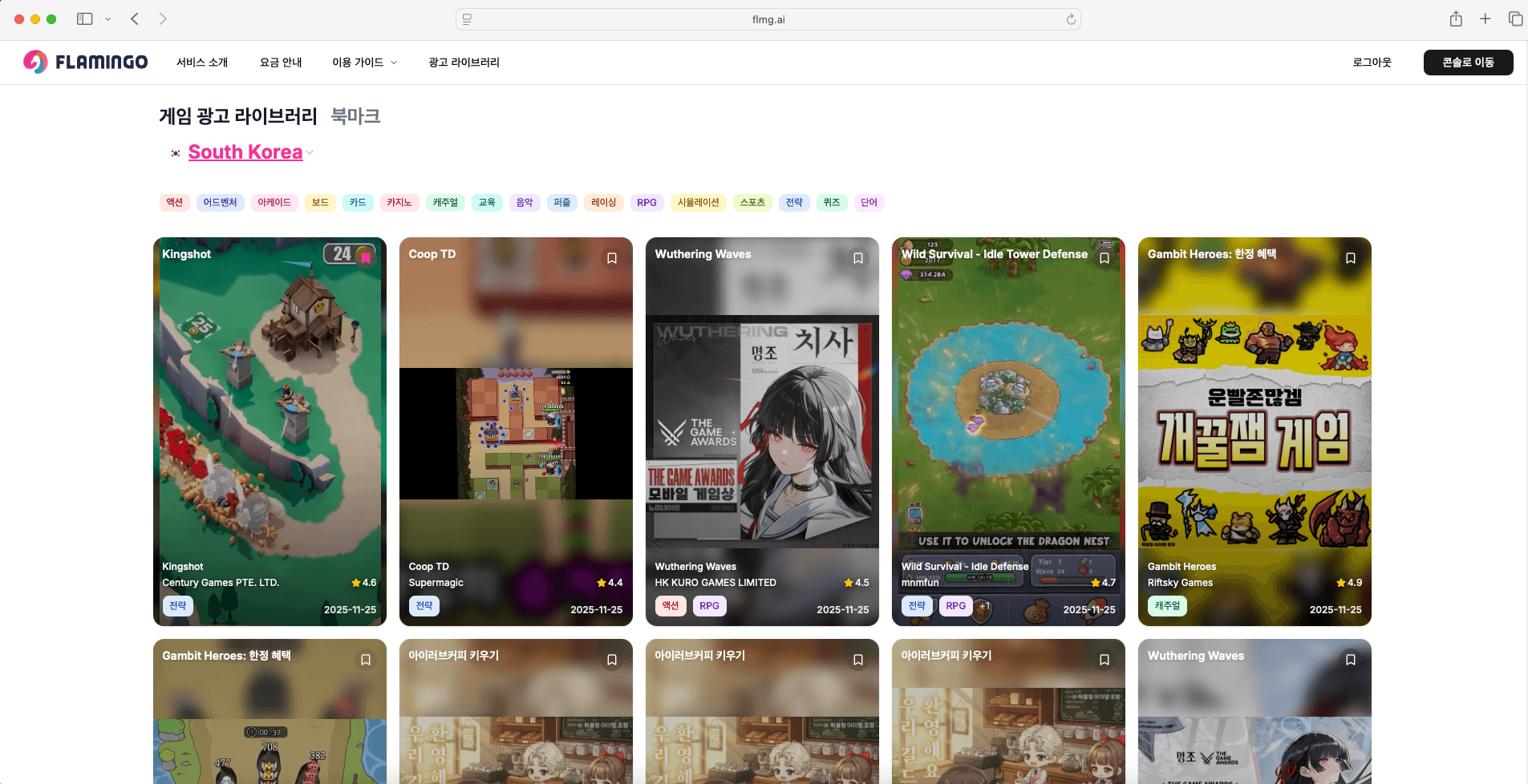Open the 이용 가이드 dropdown menu
1528x784 pixels.
click(x=364, y=63)
